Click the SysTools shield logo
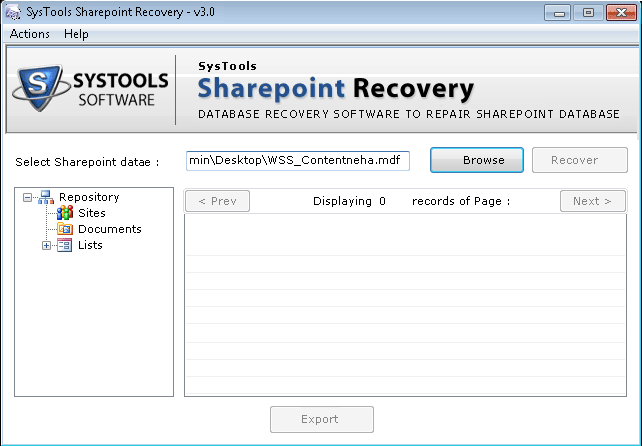 pos(40,87)
